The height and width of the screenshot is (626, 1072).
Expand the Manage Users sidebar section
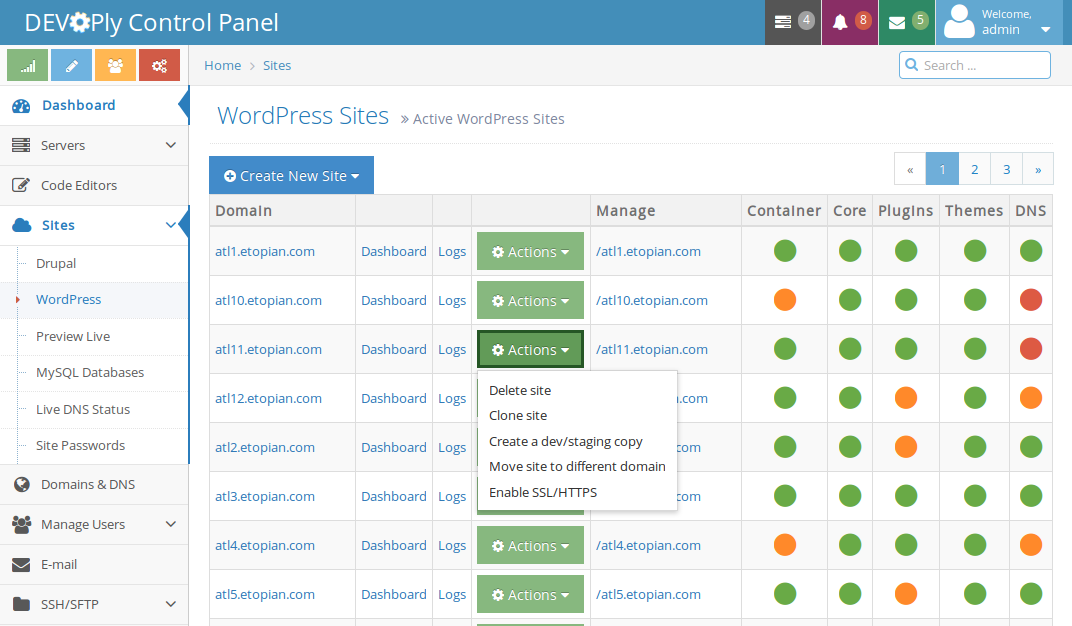pos(94,524)
